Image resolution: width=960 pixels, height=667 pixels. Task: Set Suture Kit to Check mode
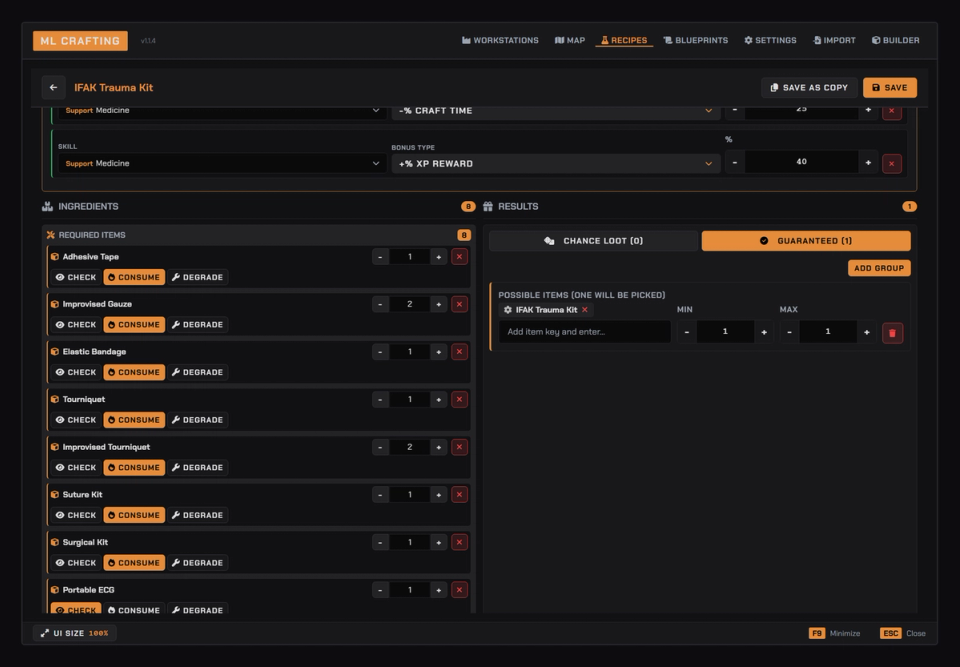(76, 515)
